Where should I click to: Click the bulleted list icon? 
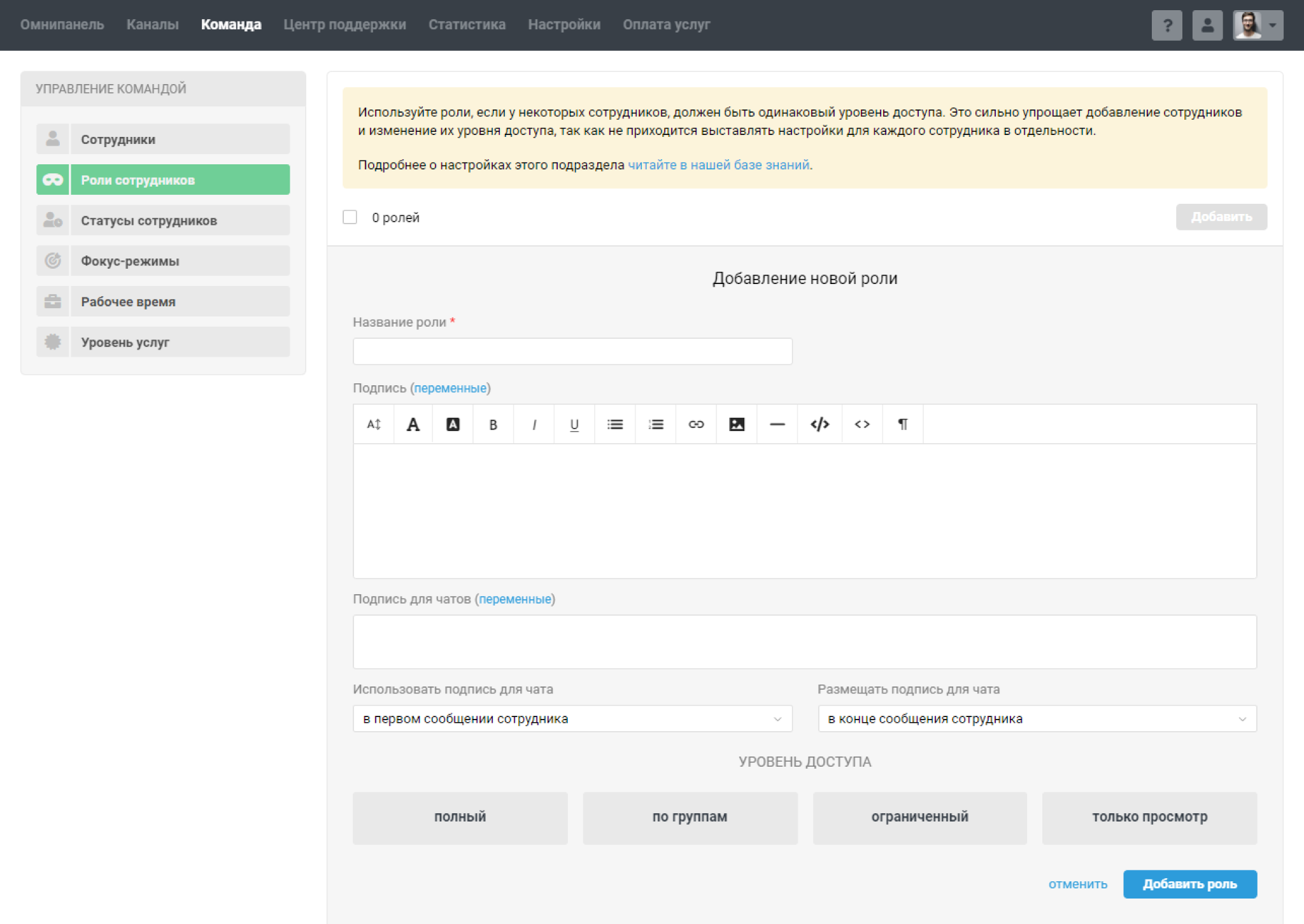(x=614, y=425)
